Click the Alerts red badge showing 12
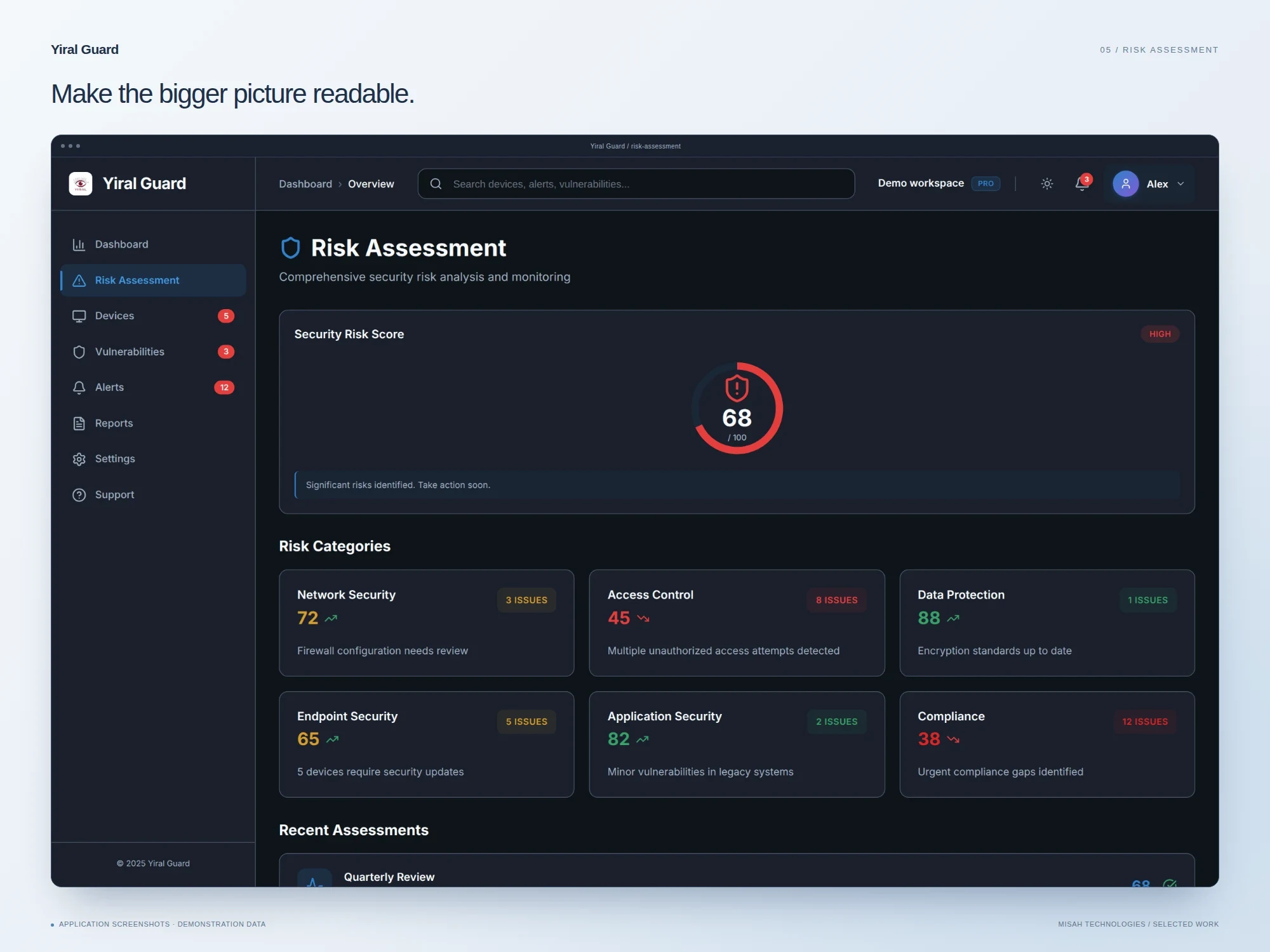Image resolution: width=1270 pixels, height=952 pixels. 224,388
